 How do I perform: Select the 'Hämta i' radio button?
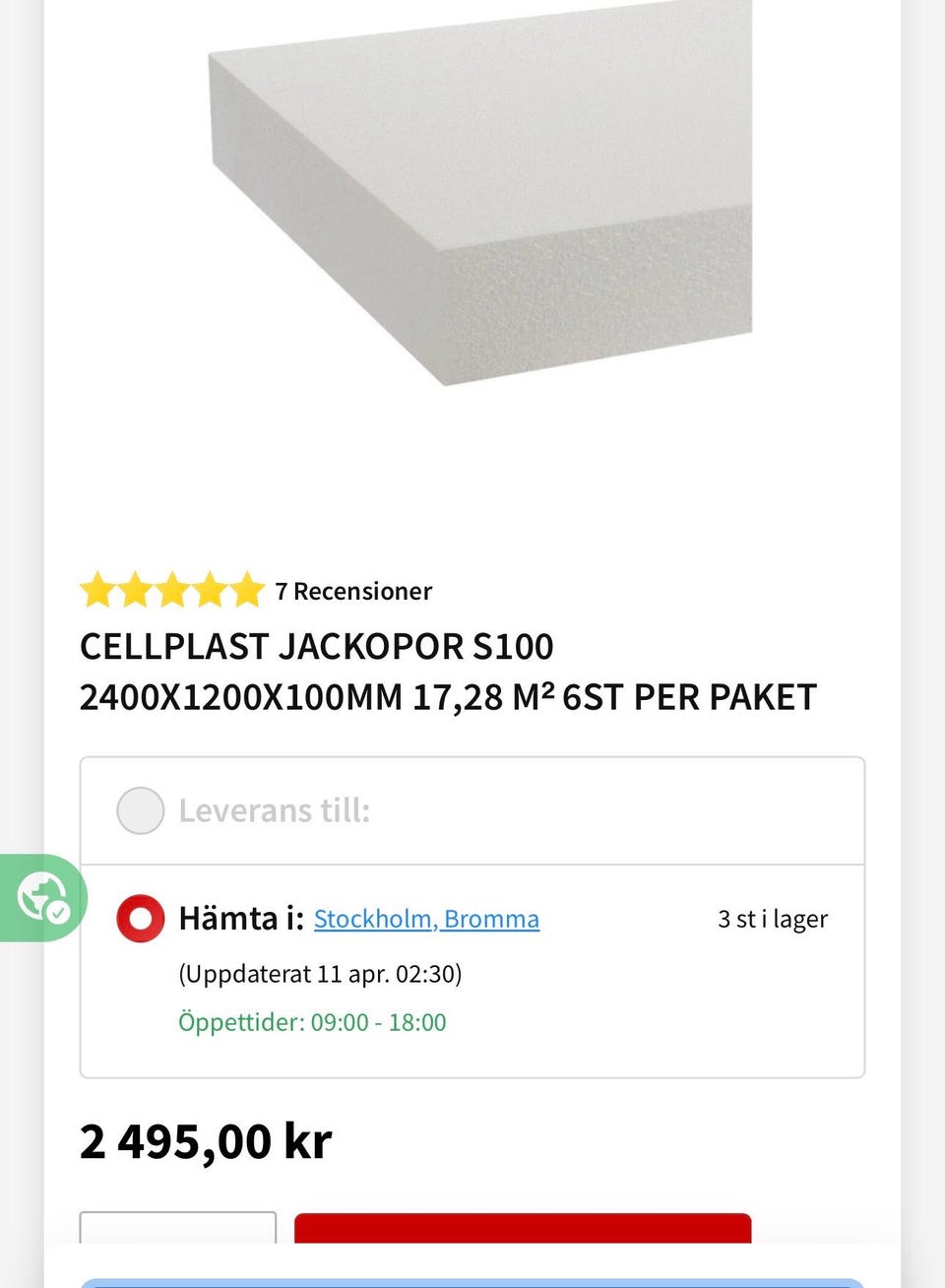click(141, 919)
